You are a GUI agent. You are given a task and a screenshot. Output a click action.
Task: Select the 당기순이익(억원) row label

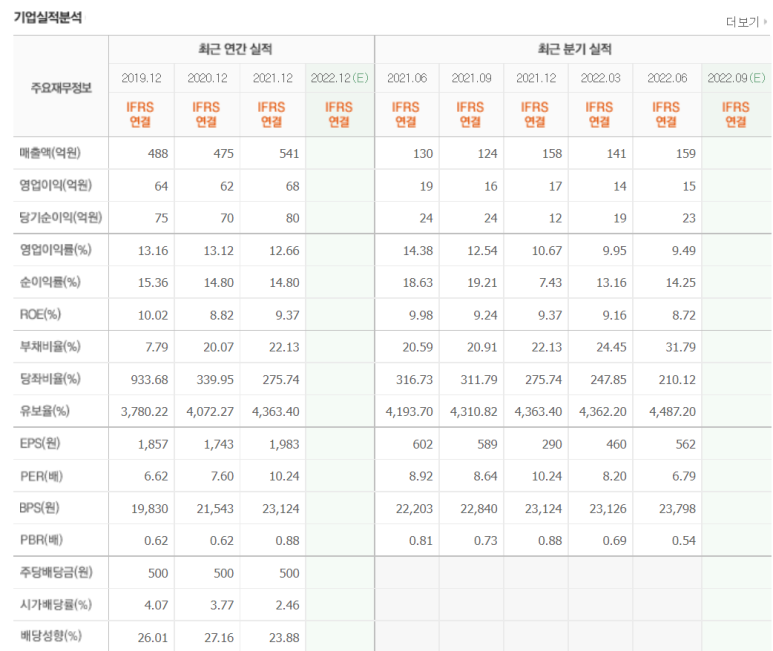(61, 217)
